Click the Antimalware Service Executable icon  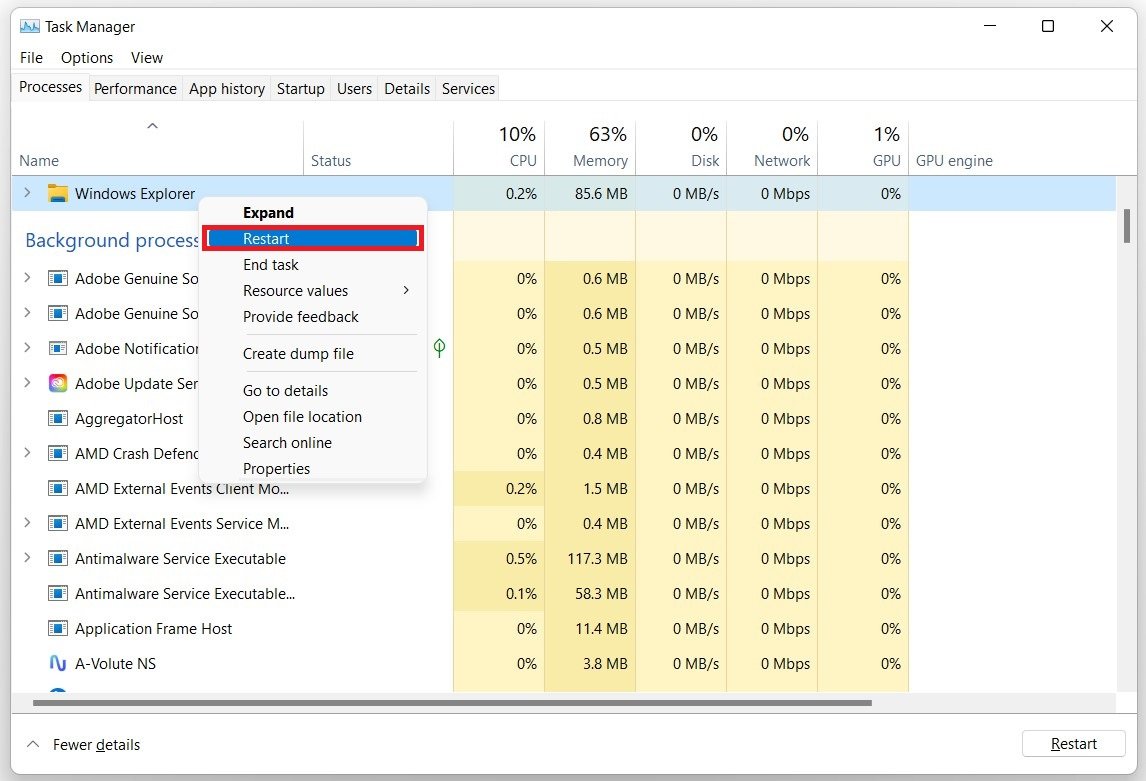tap(58, 559)
